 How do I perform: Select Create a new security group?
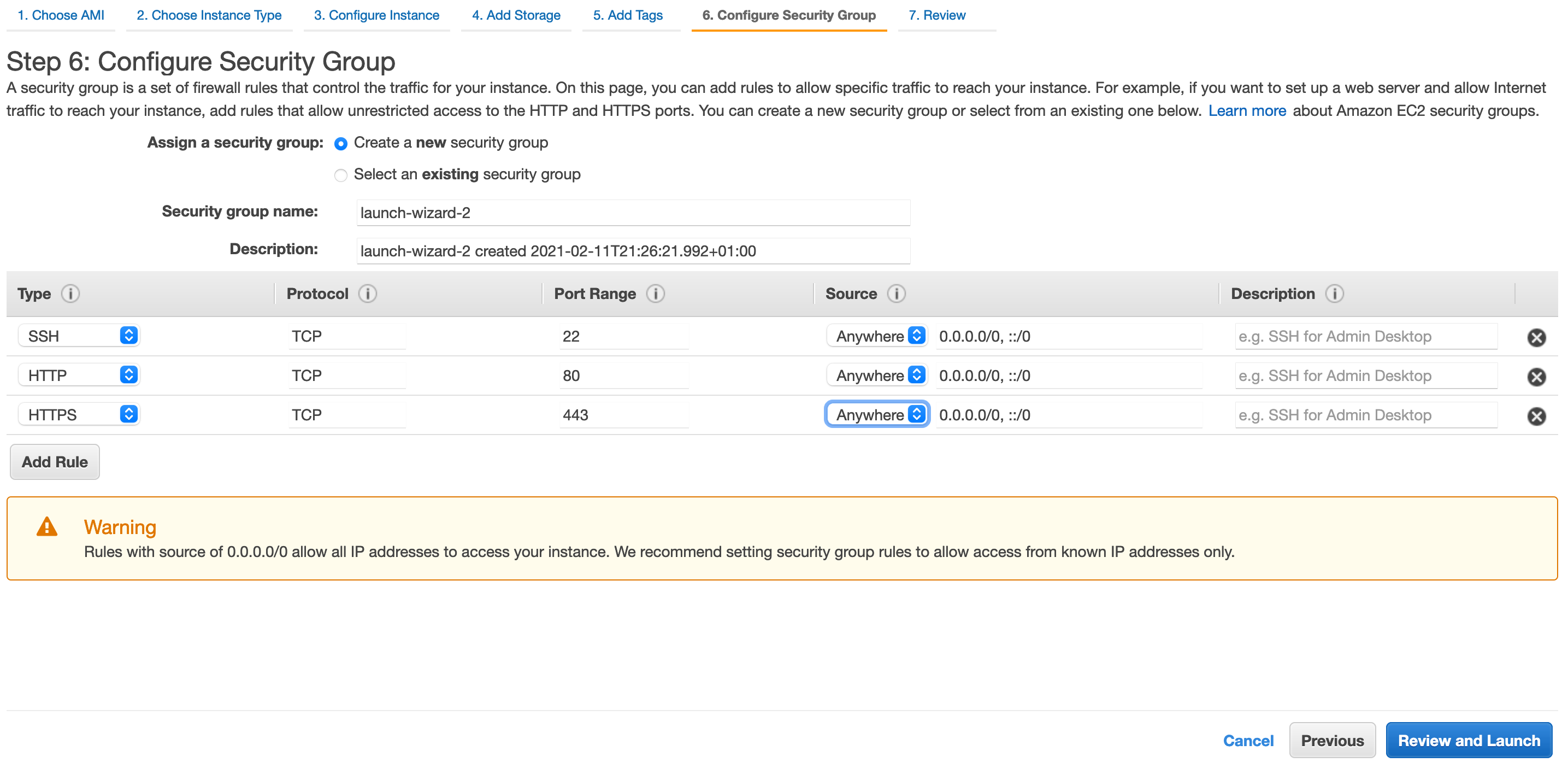[x=341, y=144]
